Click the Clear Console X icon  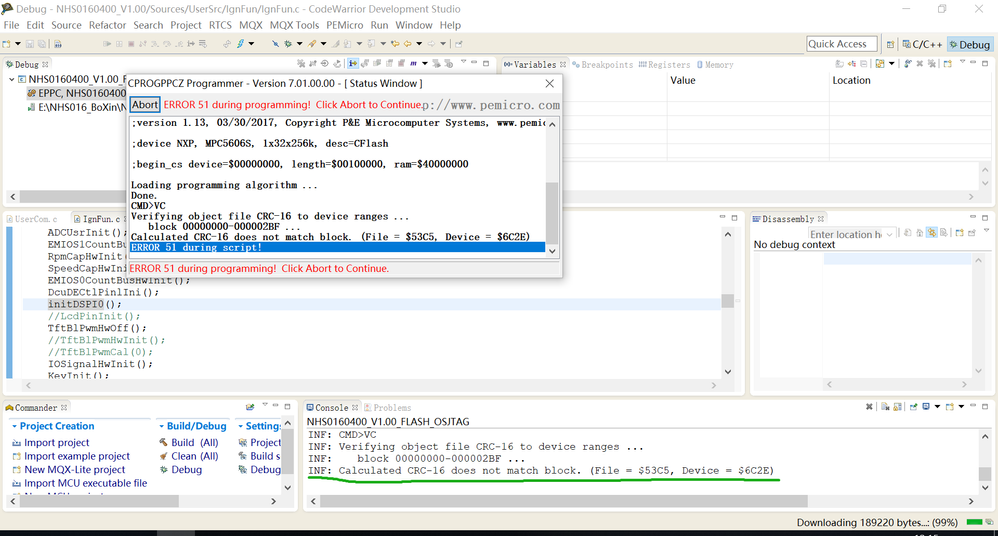point(885,407)
